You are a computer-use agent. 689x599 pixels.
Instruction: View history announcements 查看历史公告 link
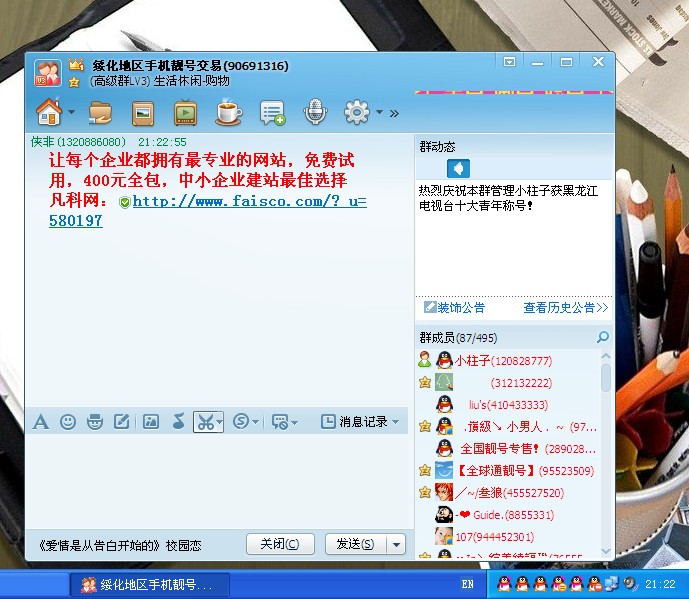click(565, 308)
